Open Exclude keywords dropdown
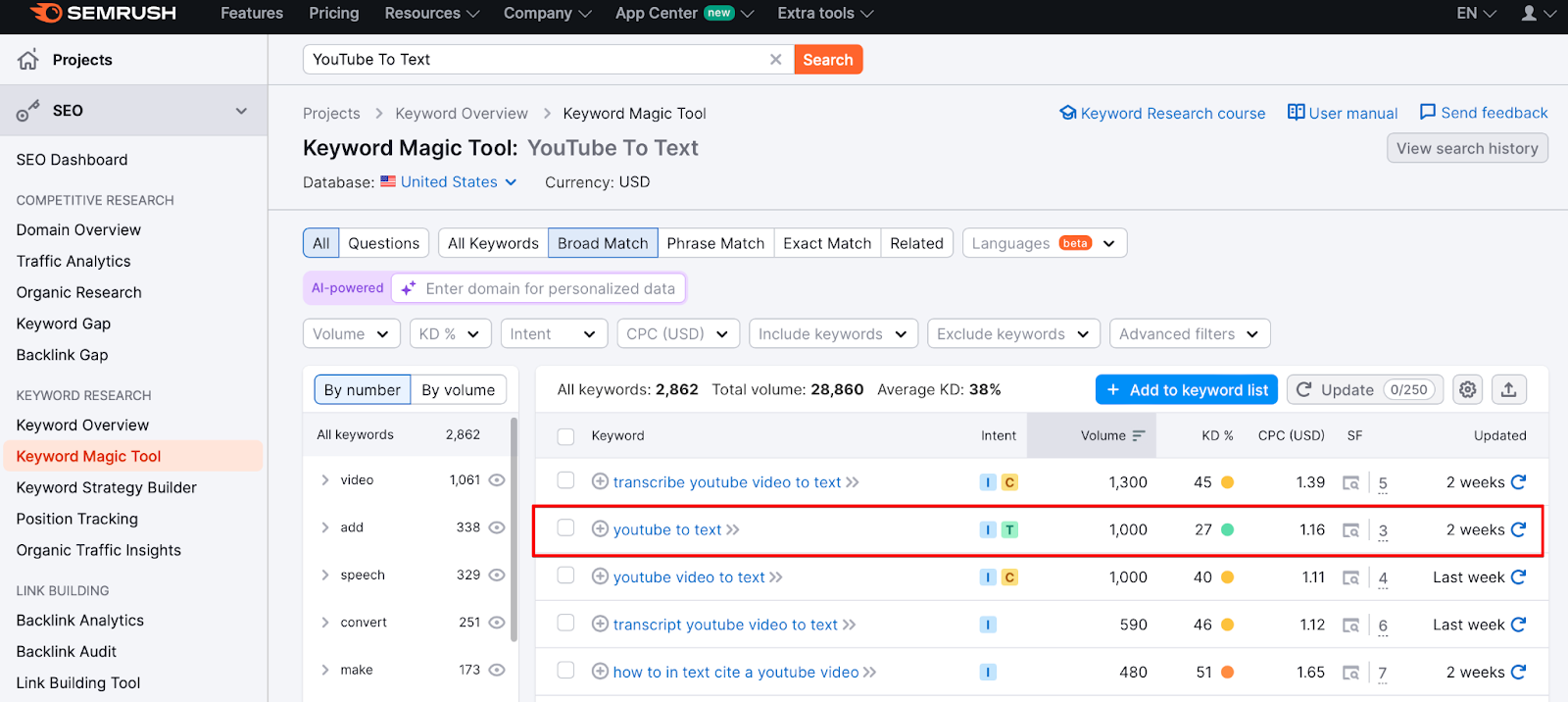Viewport: 1568px width, 702px height. 1014,334
